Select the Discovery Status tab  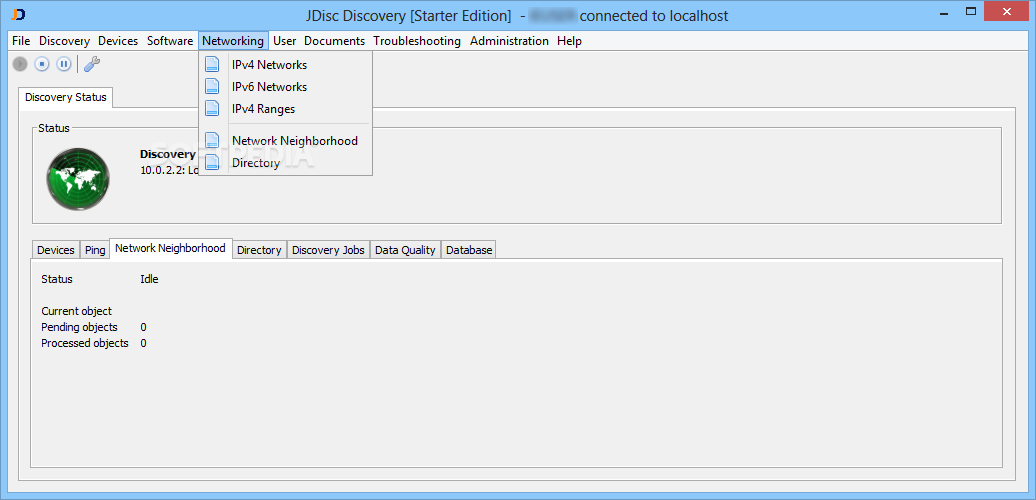coord(66,97)
